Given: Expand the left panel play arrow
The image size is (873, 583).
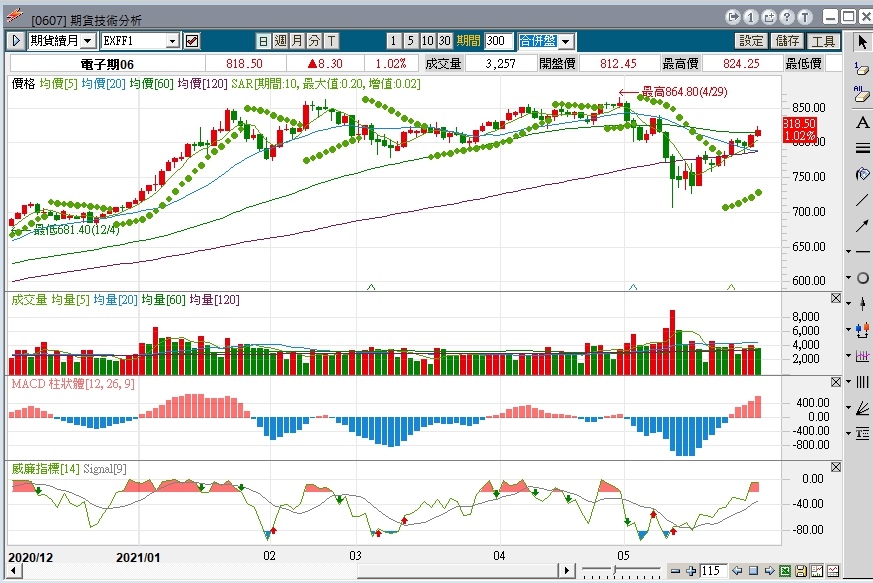Looking at the screenshot, I should point(16,41).
